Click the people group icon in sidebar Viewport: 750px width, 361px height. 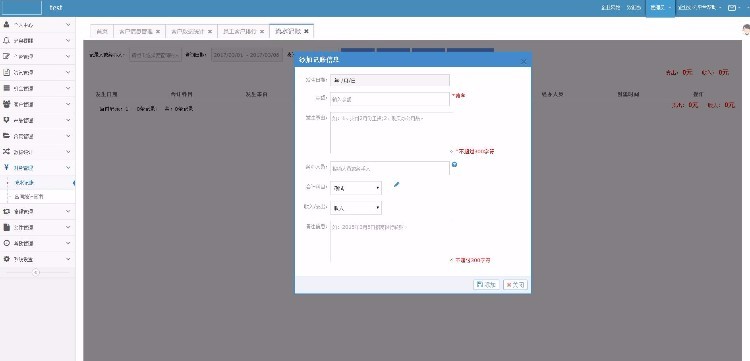(x=6, y=104)
